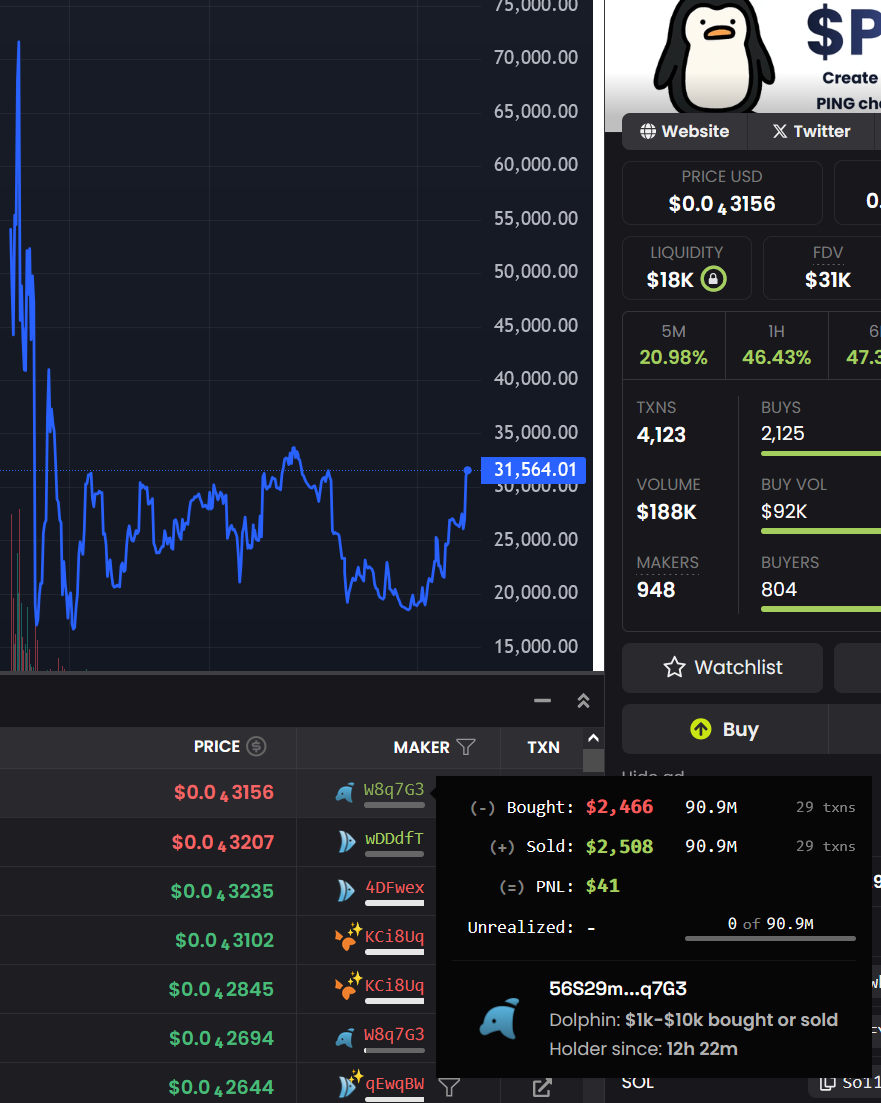This screenshot has width=881, height=1103.
Task: Click the Bought $2,466 value
Action: click(619, 807)
